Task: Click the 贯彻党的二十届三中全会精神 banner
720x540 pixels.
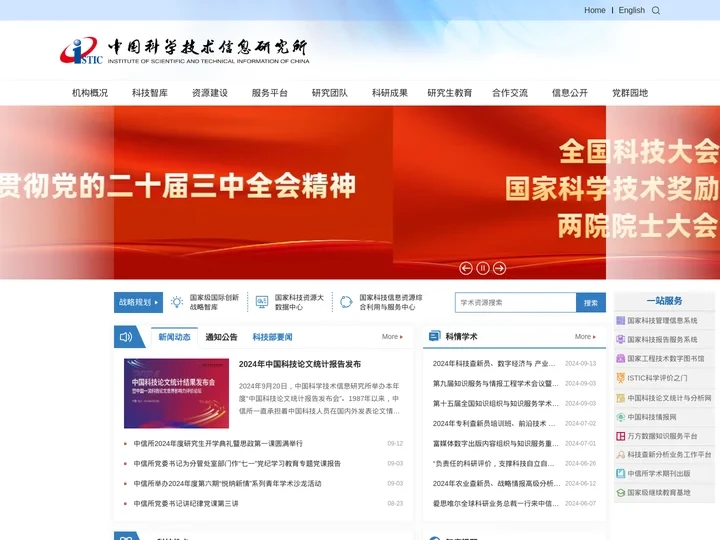Action: click(196, 192)
